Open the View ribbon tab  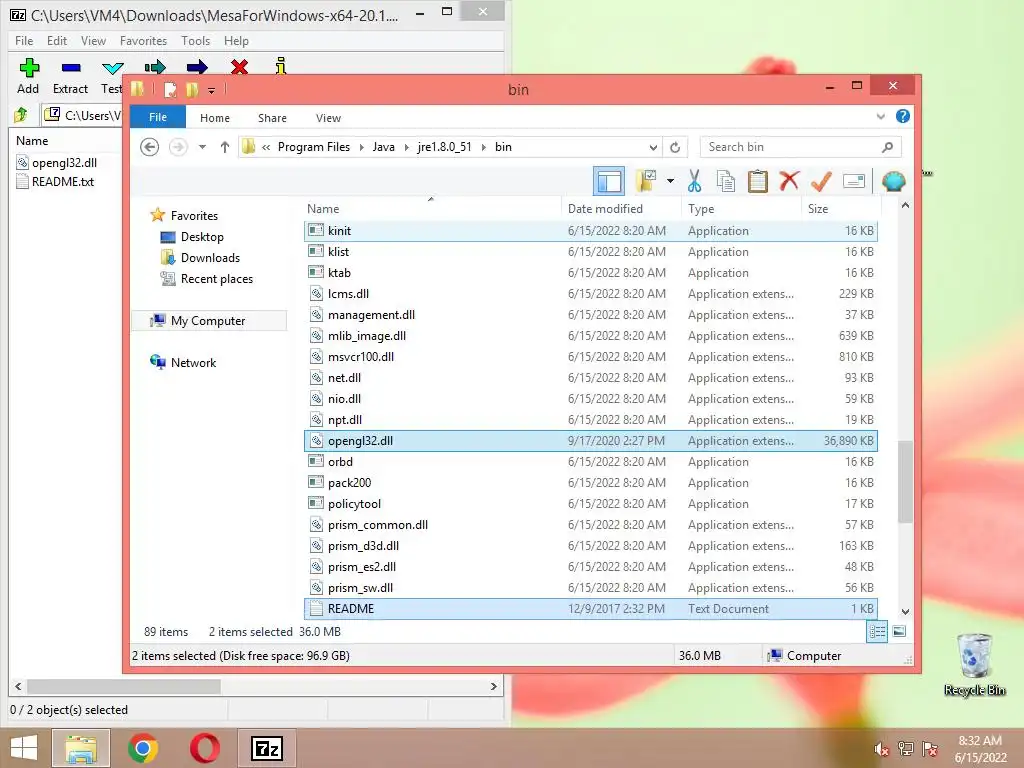click(x=328, y=118)
